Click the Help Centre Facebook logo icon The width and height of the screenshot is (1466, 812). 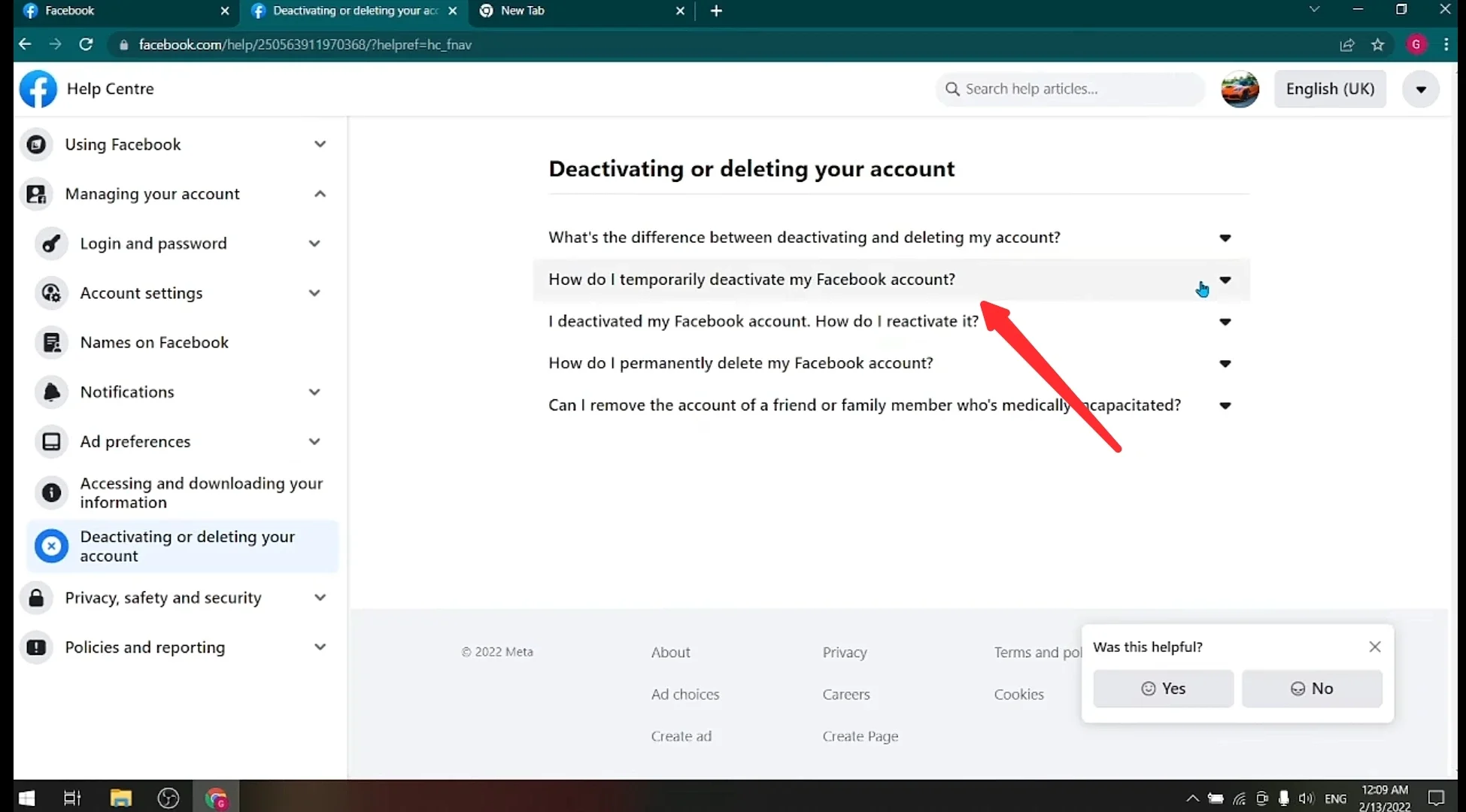click(x=38, y=88)
